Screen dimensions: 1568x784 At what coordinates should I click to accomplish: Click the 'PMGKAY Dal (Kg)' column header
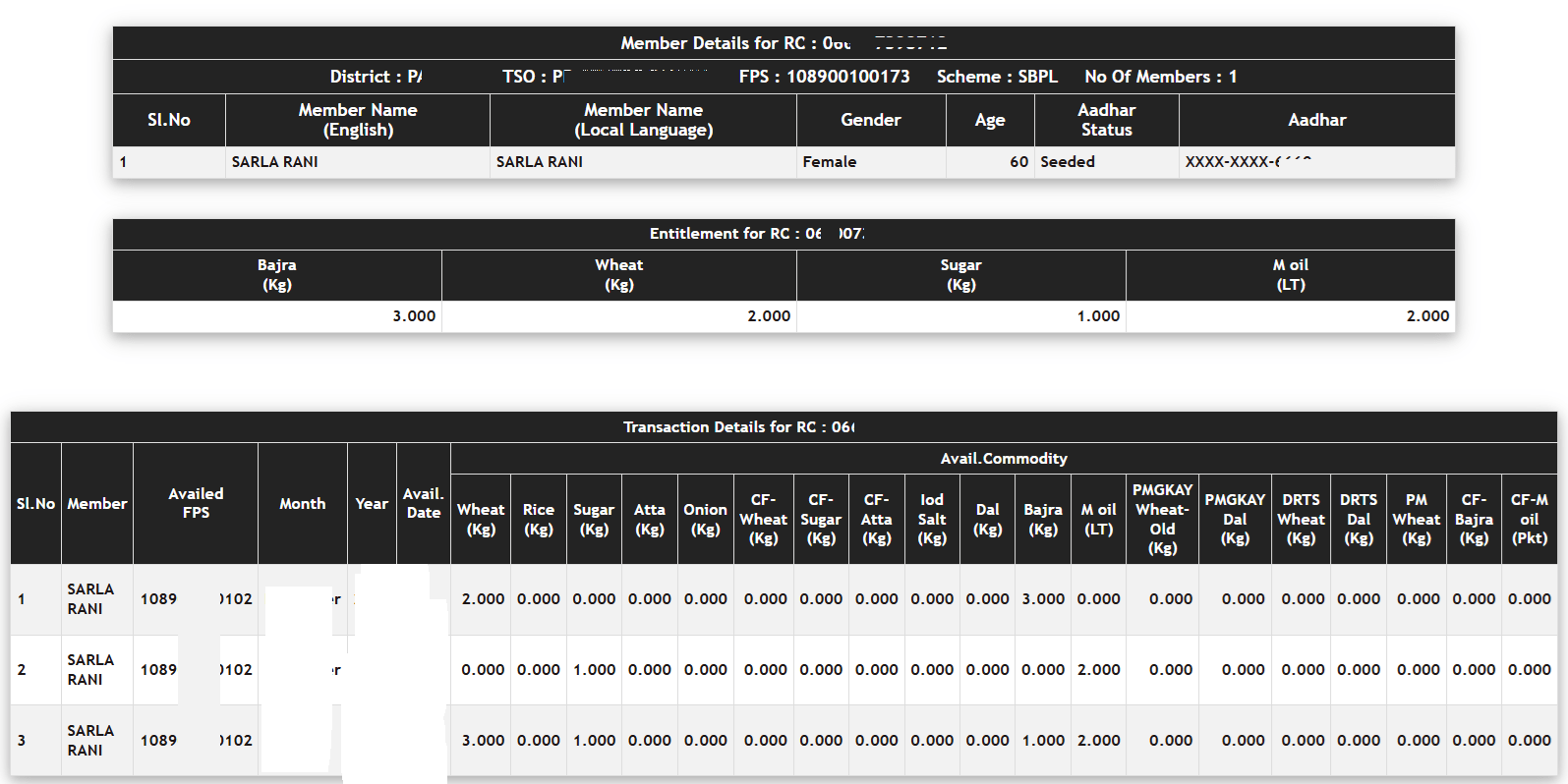tap(1235, 520)
